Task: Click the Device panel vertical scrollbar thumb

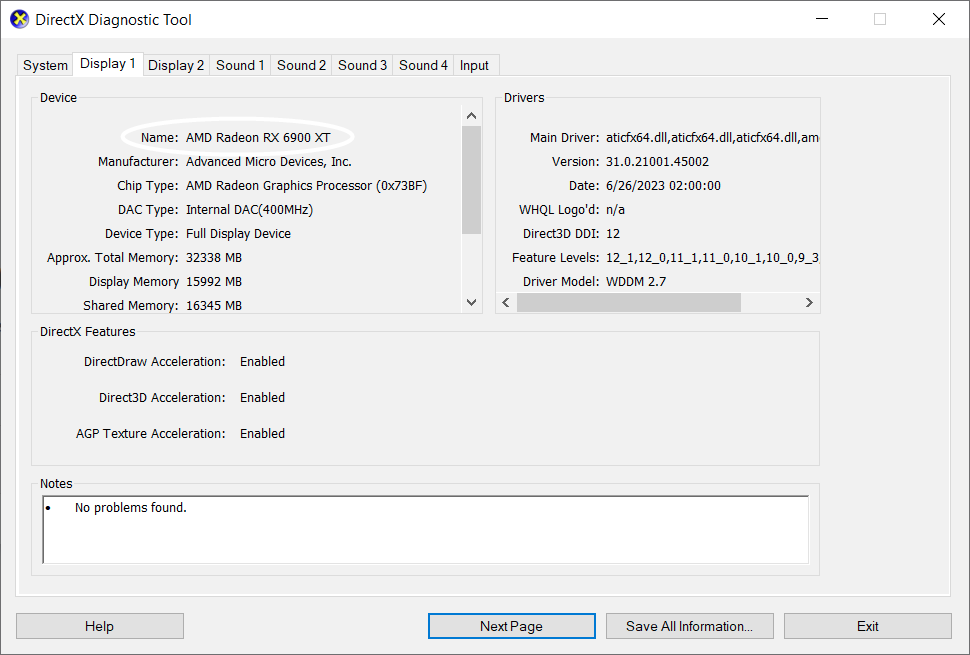Action: [471, 180]
